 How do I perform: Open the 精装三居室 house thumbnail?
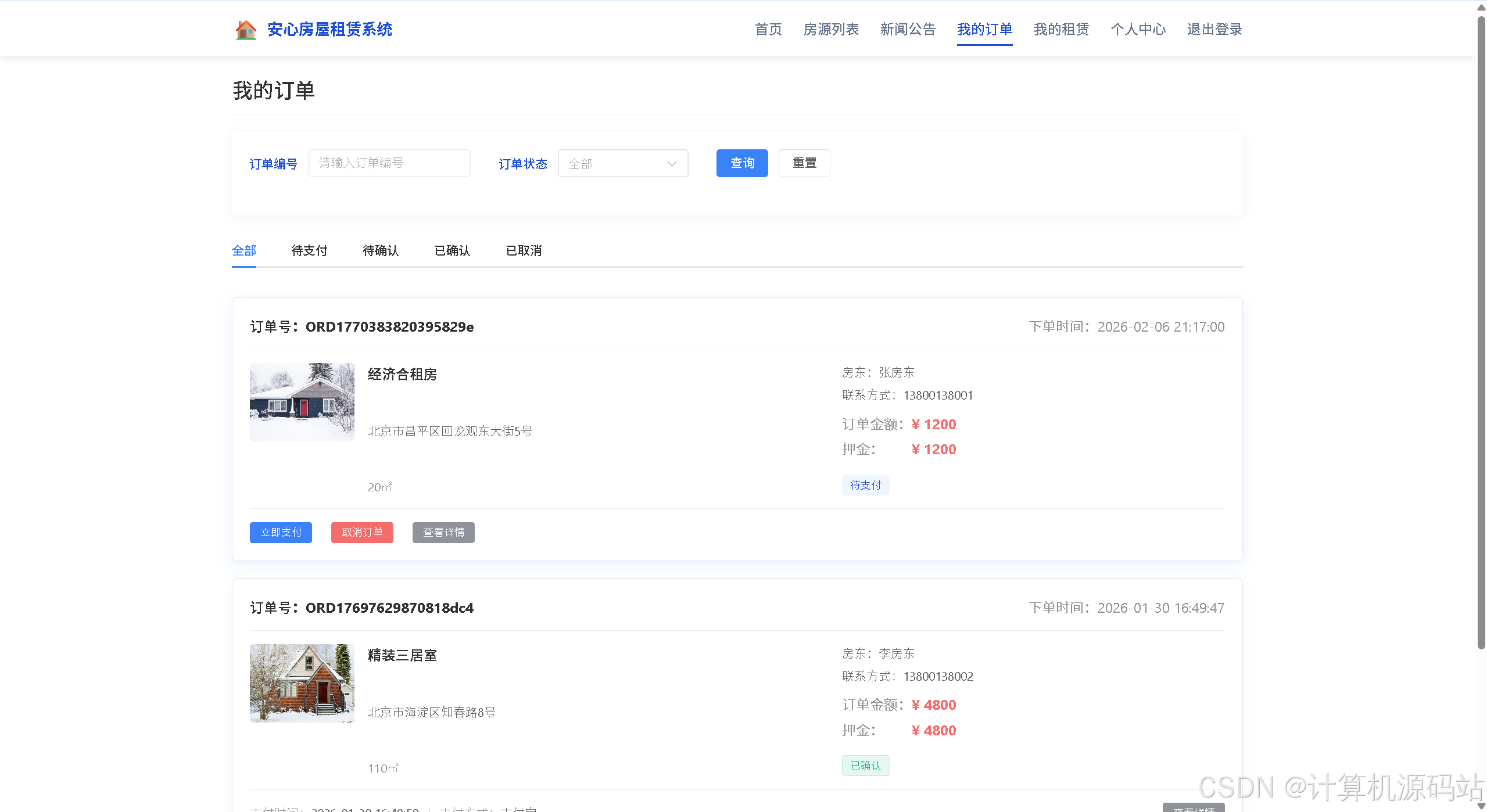[x=302, y=683]
